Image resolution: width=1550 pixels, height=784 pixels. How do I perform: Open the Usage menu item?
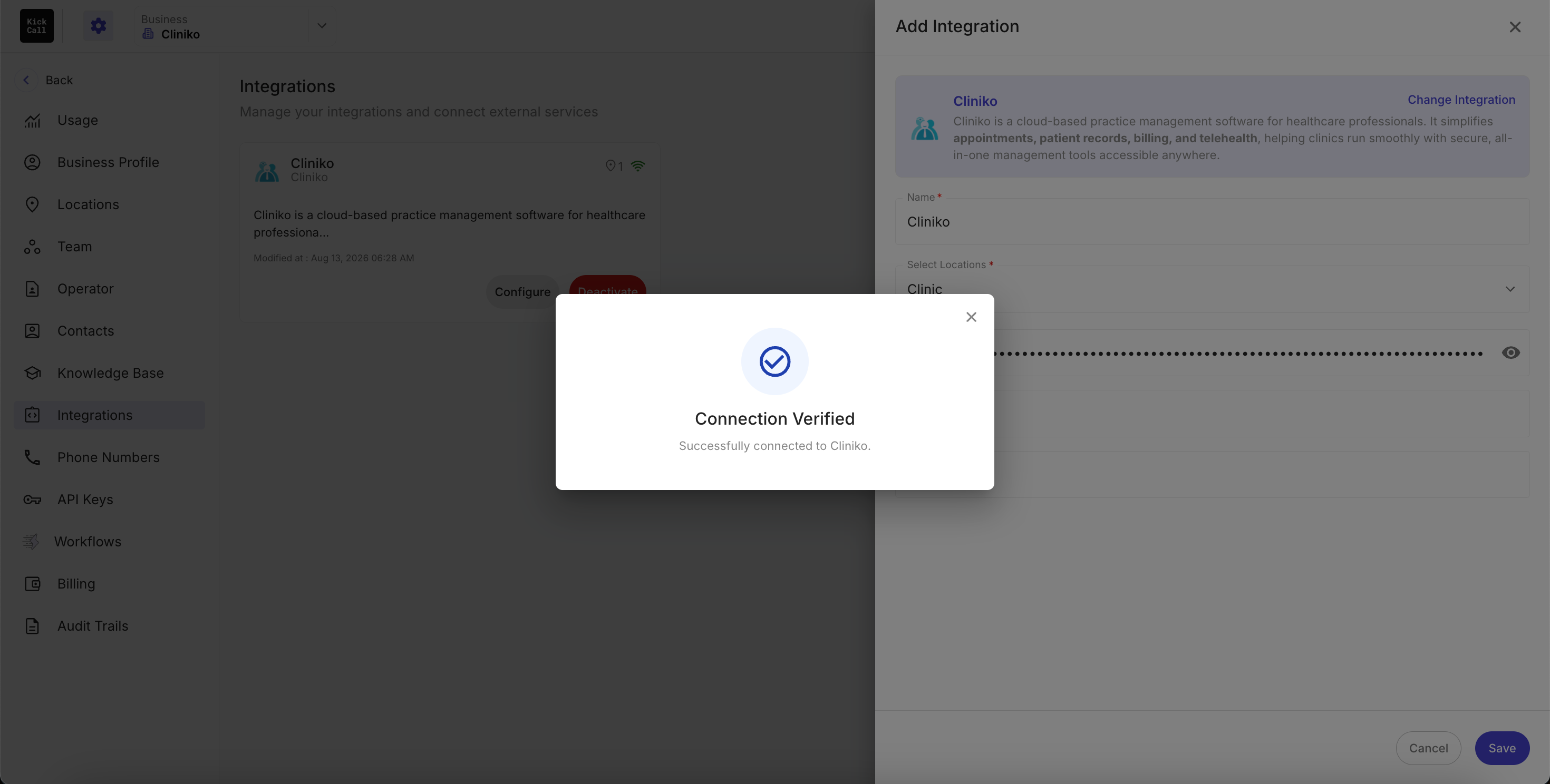click(x=110, y=120)
